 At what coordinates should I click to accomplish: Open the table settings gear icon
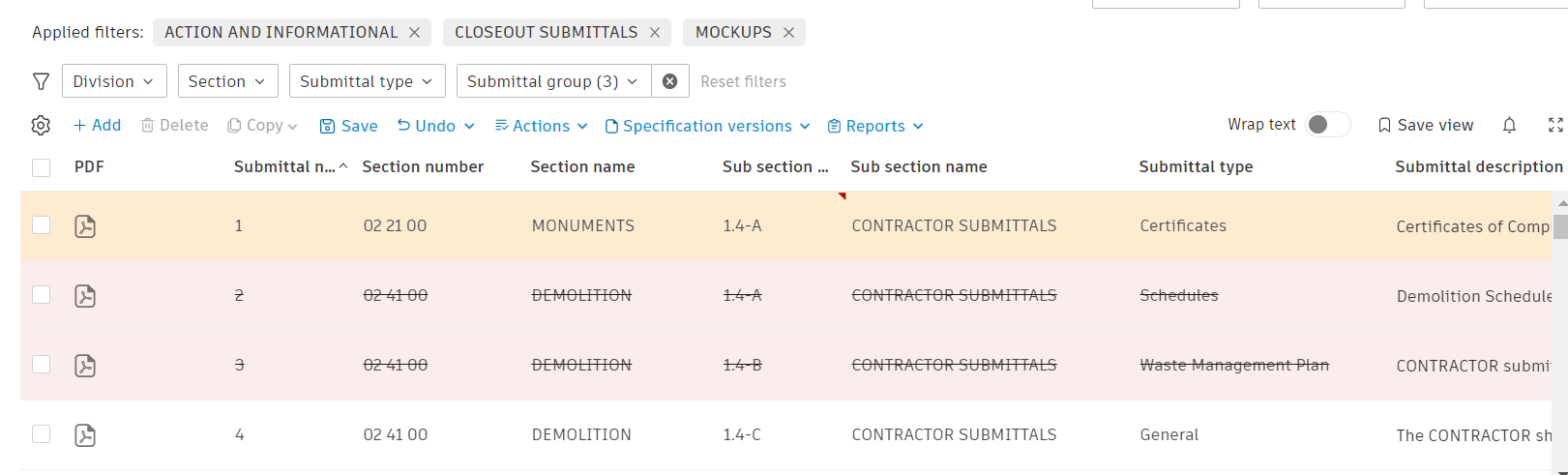[x=41, y=126]
